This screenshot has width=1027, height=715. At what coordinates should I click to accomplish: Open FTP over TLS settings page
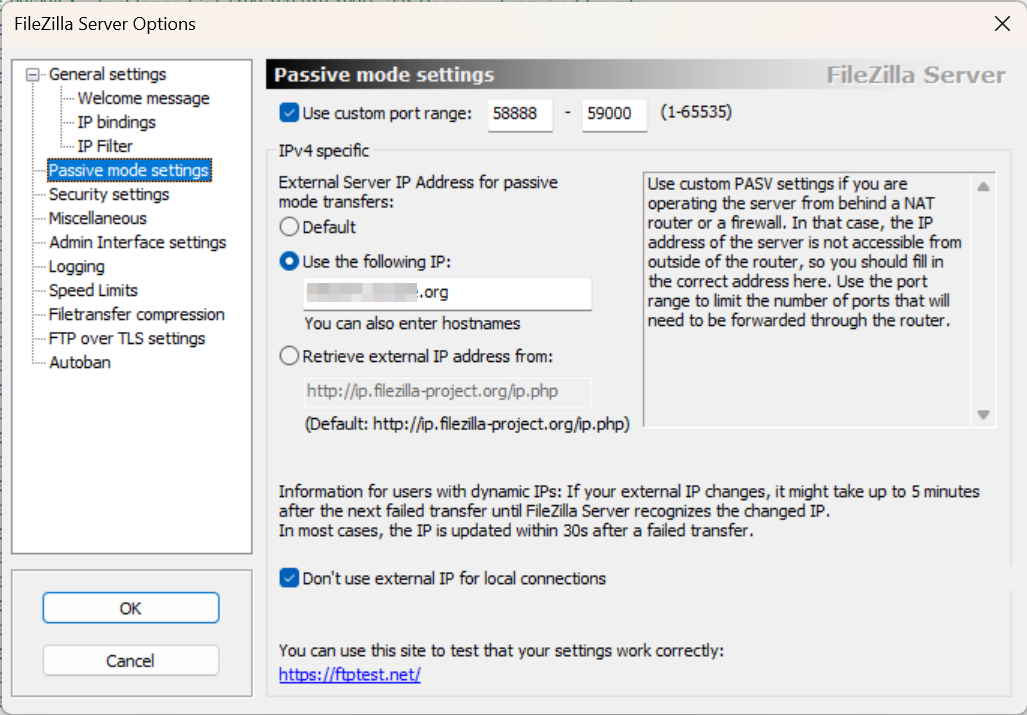coord(127,339)
